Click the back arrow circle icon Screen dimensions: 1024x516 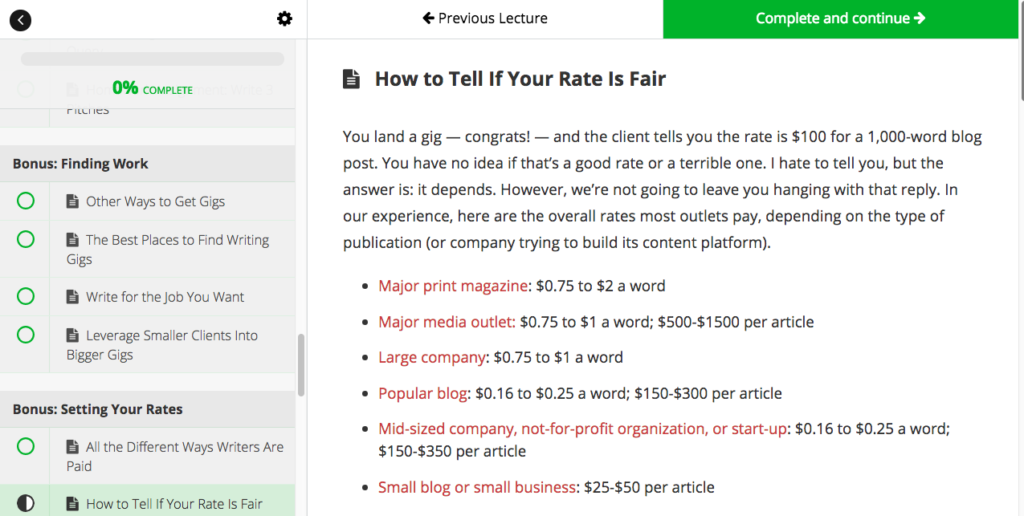[20, 20]
